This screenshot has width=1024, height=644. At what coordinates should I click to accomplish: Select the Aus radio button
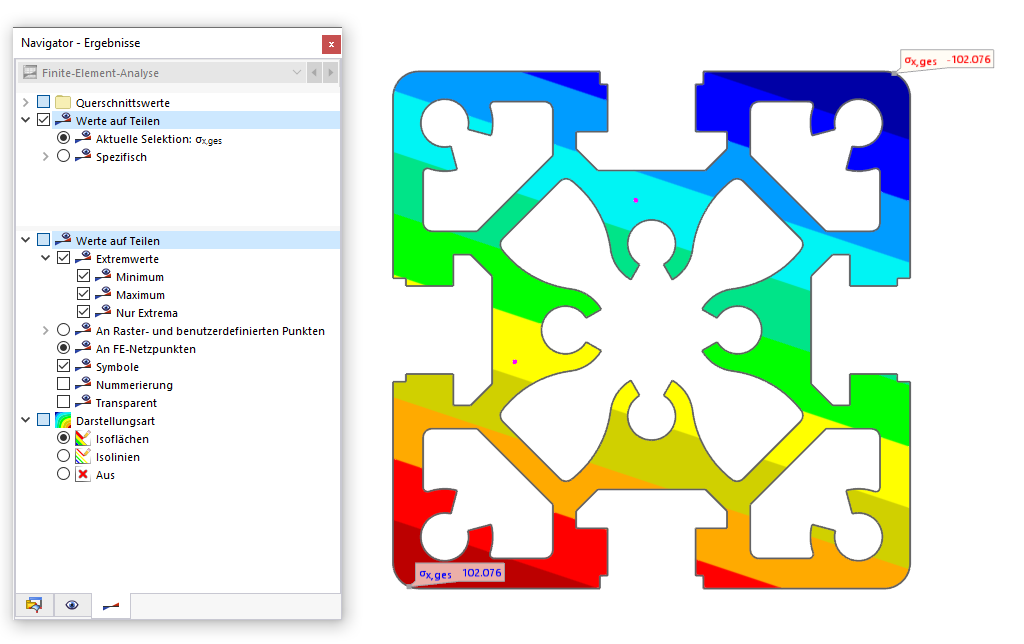click(x=63, y=474)
